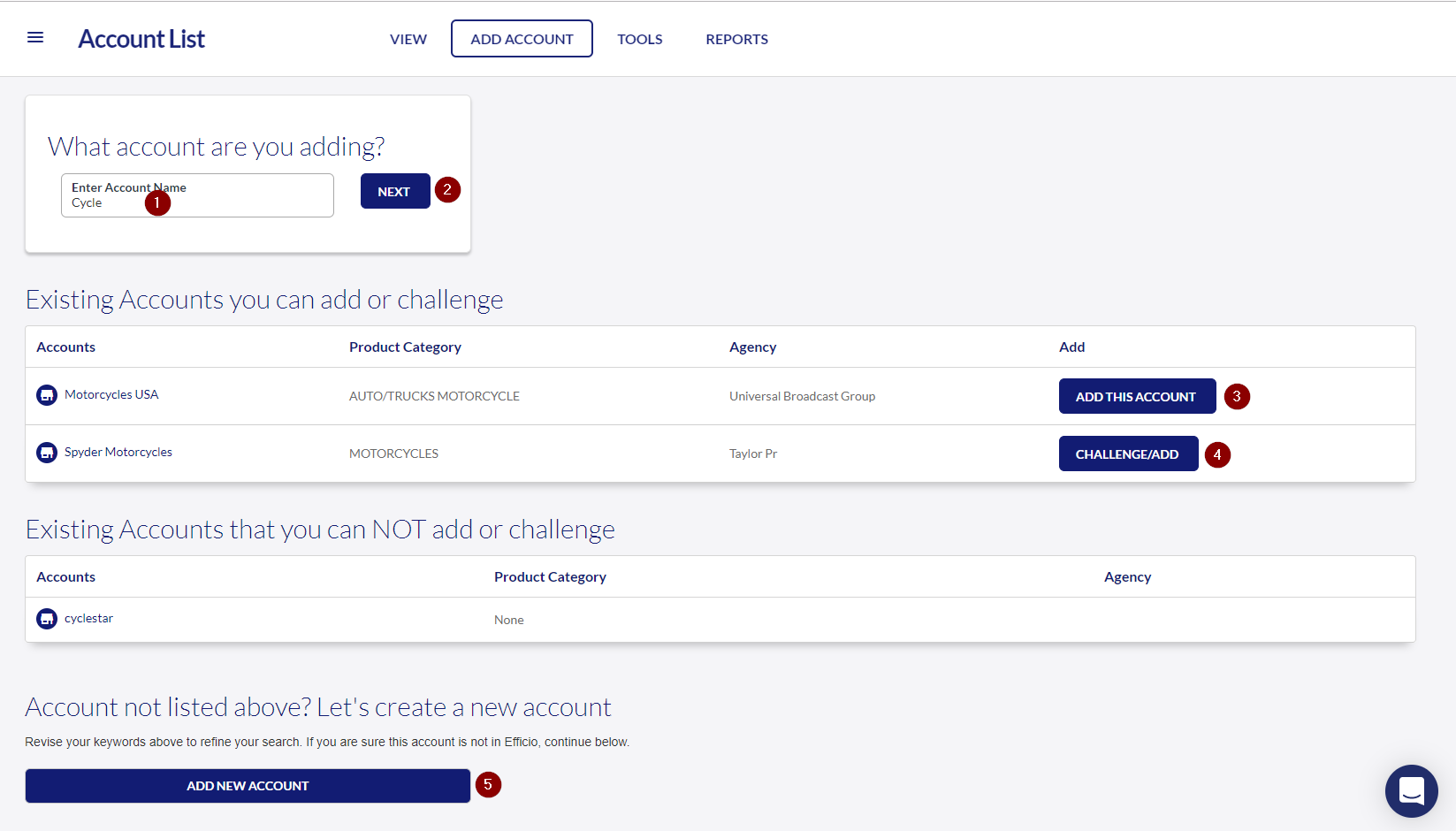Open the chat support widget
The height and width of the screenshot is (831, 1456).
tap(1411, 790)
